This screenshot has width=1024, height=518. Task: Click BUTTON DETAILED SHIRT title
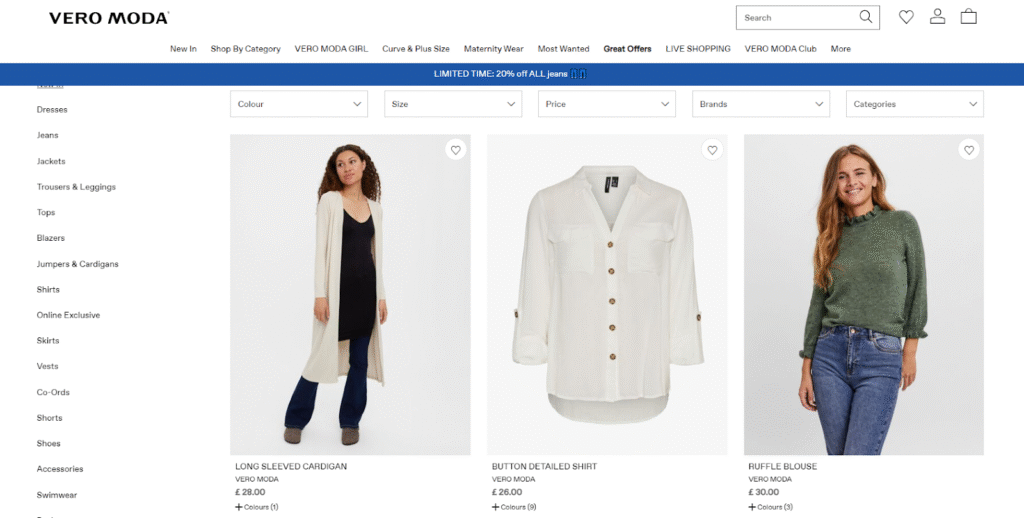[x=544, y=466]
